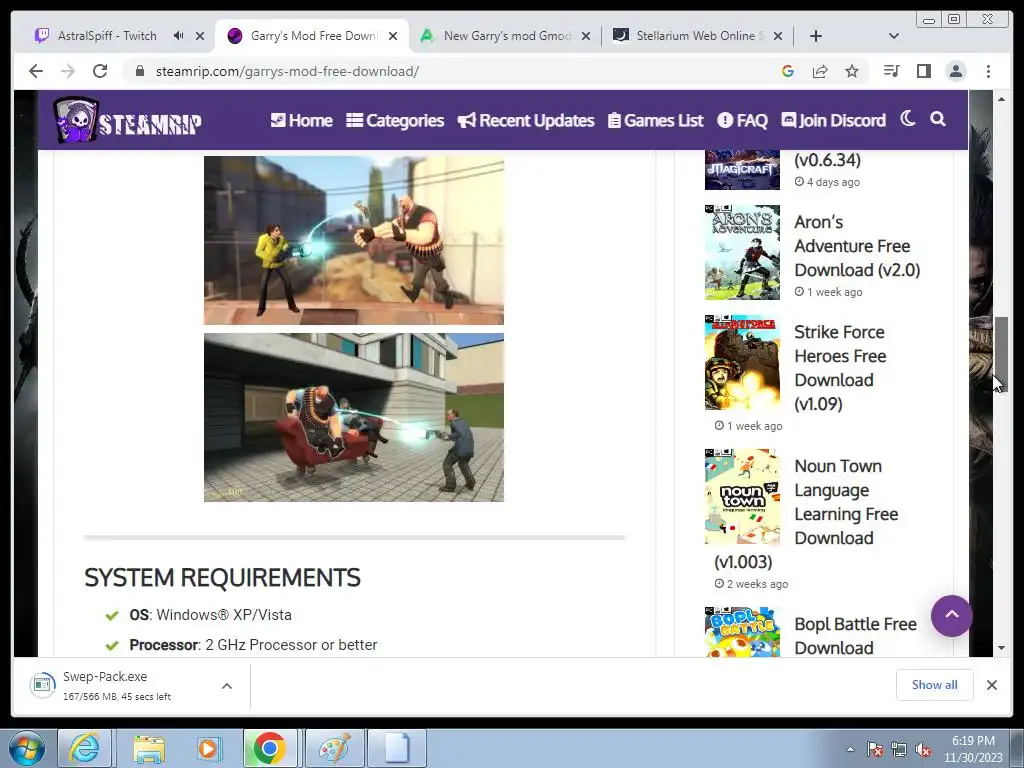The width and height of the screenshot is (1024, 768).
Task: Click Show all downloads
Action: [935, 684]
